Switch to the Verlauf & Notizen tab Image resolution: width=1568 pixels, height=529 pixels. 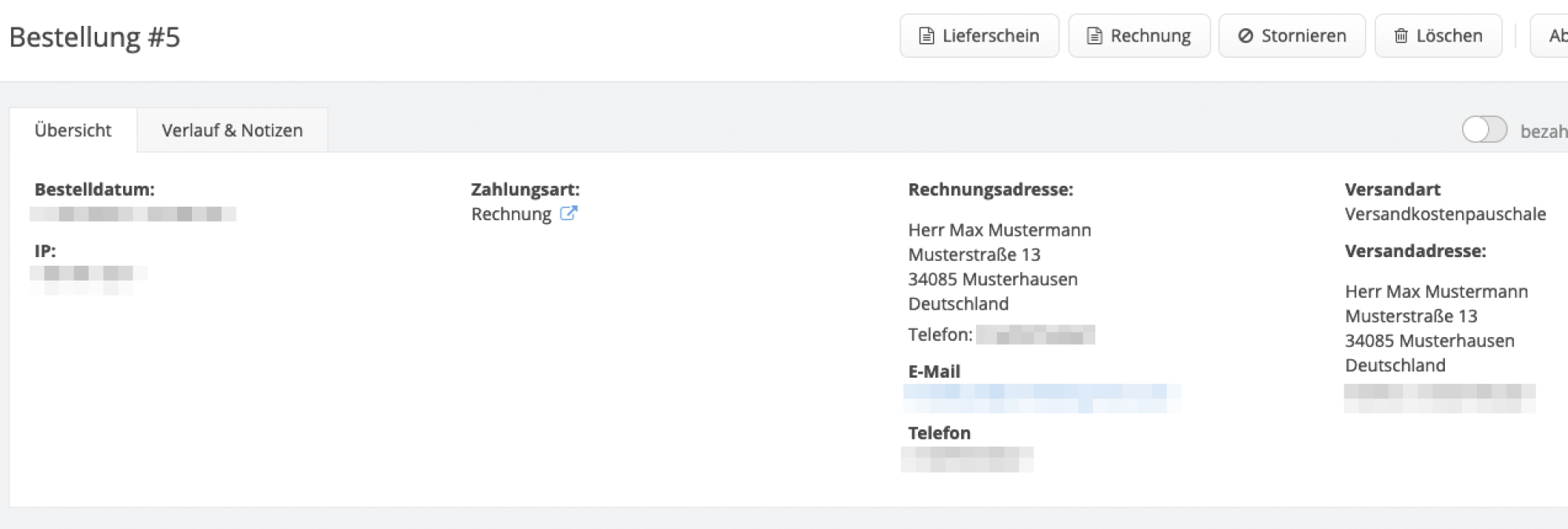tap(231, 130)
